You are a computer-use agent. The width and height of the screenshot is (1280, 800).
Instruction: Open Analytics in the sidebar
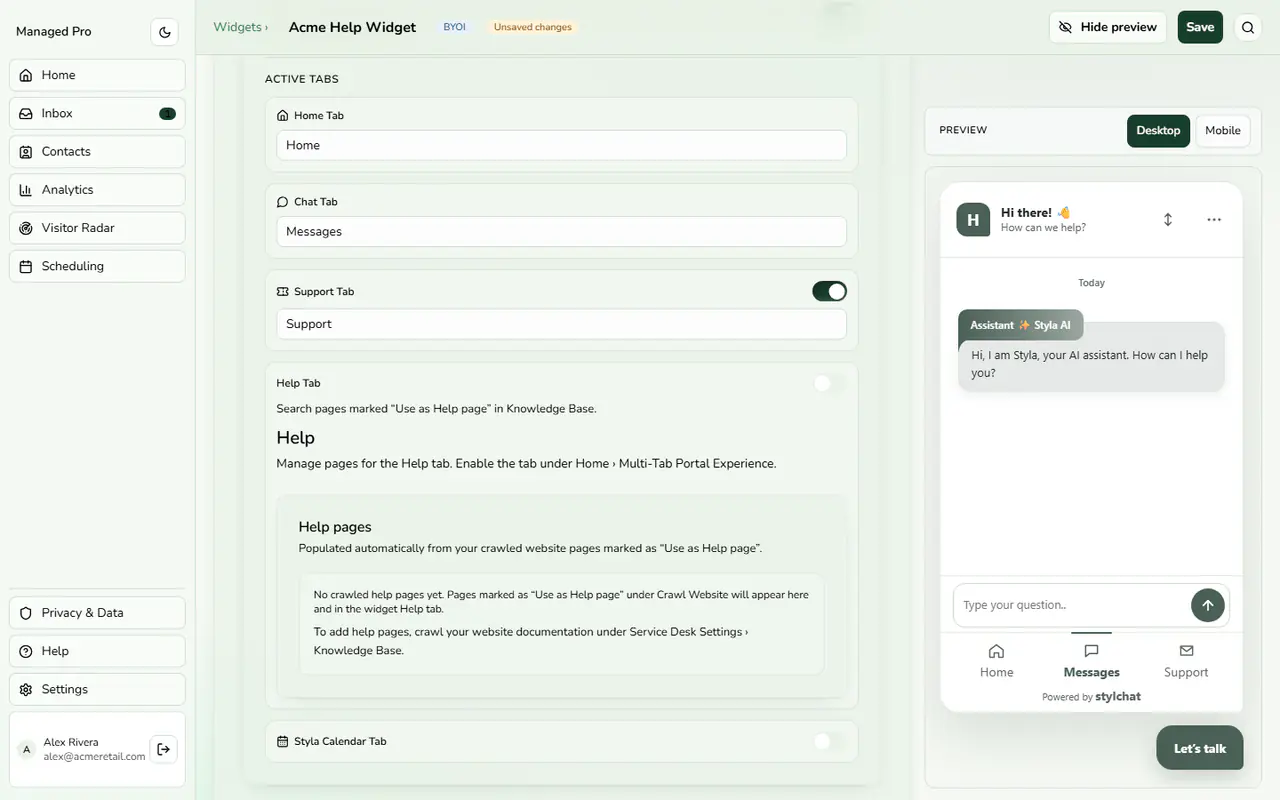point(97,190)
